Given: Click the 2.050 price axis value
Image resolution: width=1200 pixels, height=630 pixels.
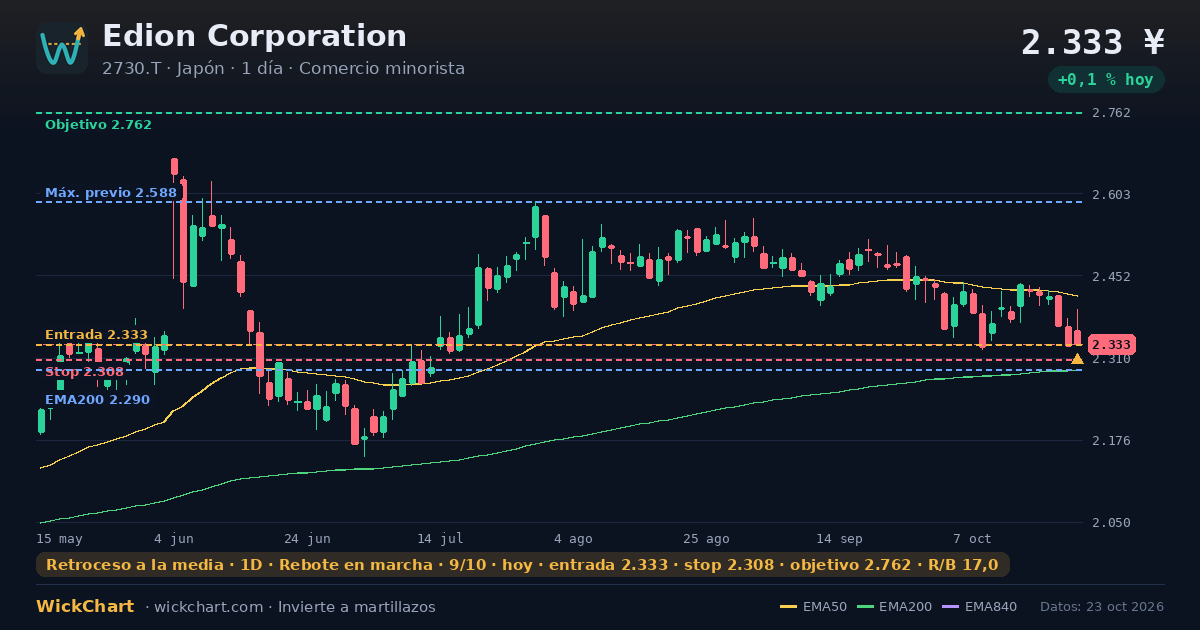Looking at the screenshot, I should pos(1112,523).
